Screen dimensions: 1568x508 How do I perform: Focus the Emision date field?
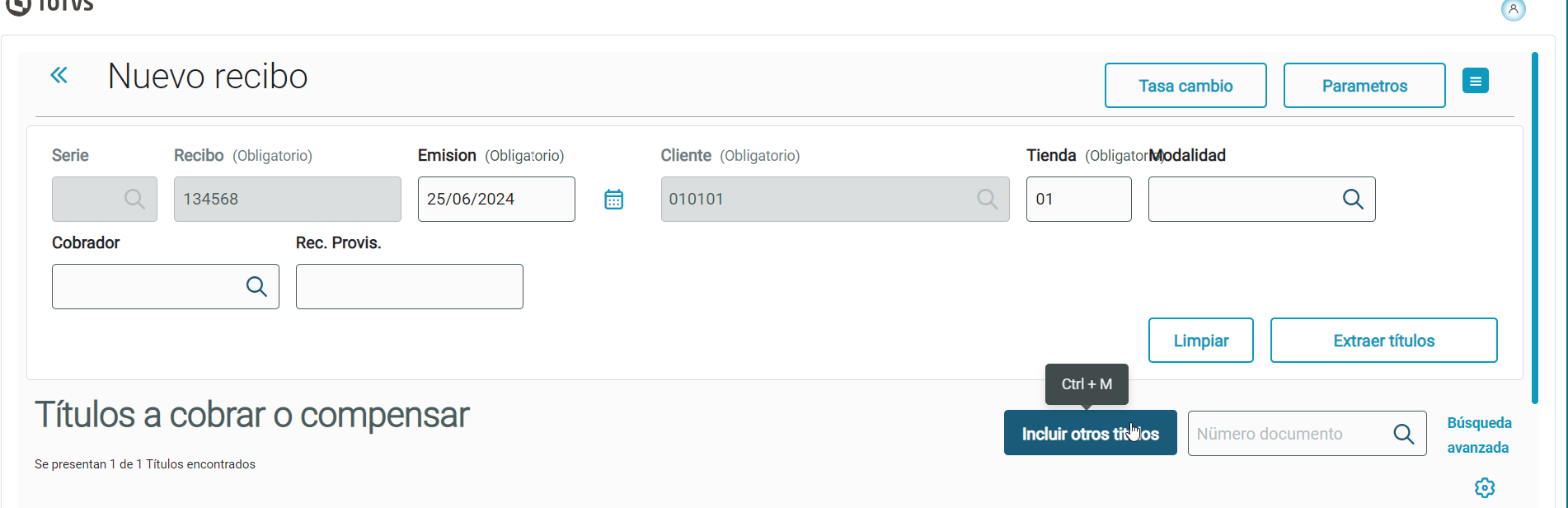496,199
